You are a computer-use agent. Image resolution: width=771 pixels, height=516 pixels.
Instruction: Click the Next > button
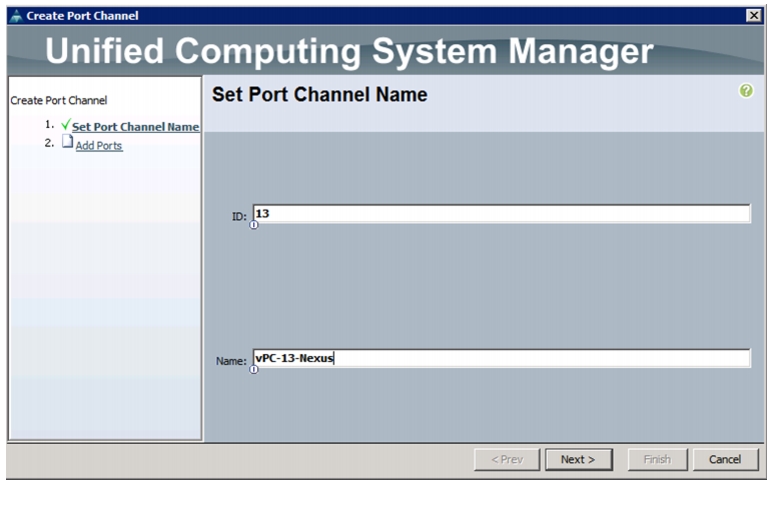(x=579, y=459)
